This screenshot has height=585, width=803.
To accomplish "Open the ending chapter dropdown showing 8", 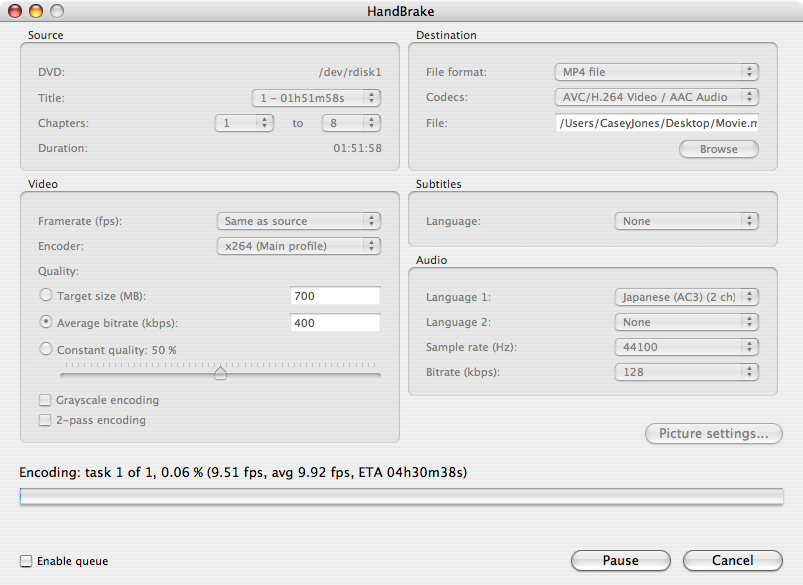I will (351, 123).
